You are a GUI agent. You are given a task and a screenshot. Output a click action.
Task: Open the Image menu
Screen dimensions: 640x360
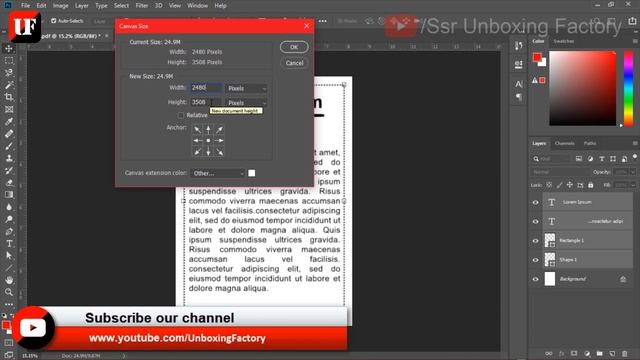60,6
